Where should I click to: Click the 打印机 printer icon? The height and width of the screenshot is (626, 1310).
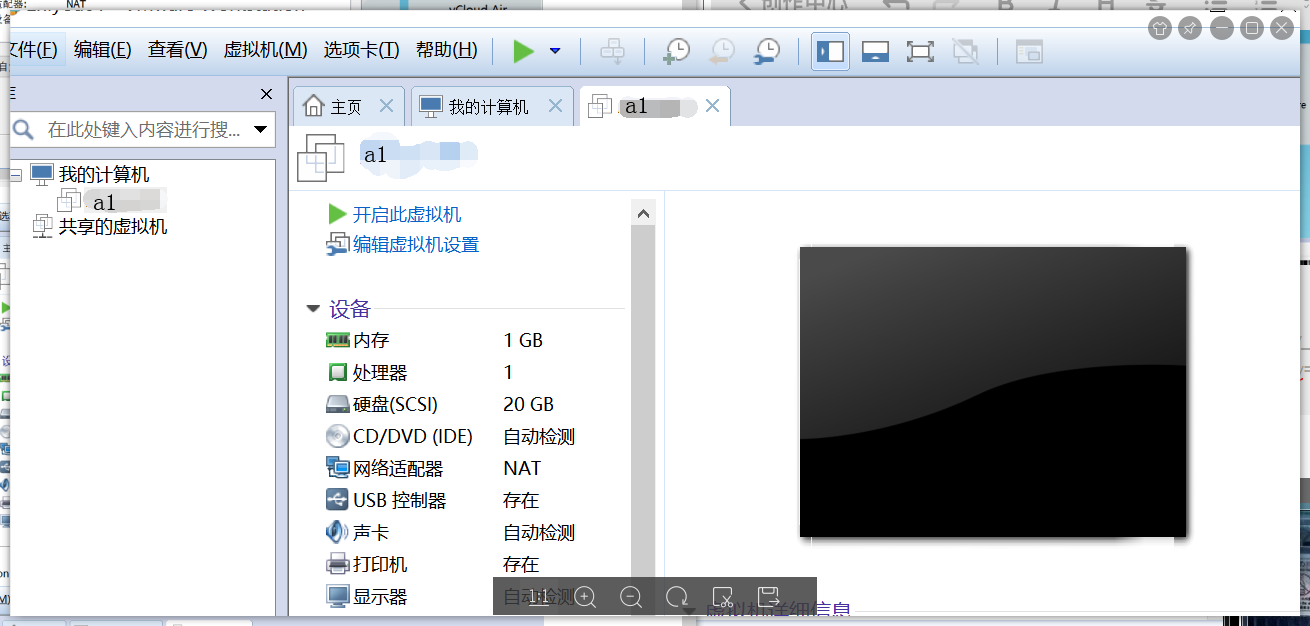pyautogui.click(x=337, y=564)
